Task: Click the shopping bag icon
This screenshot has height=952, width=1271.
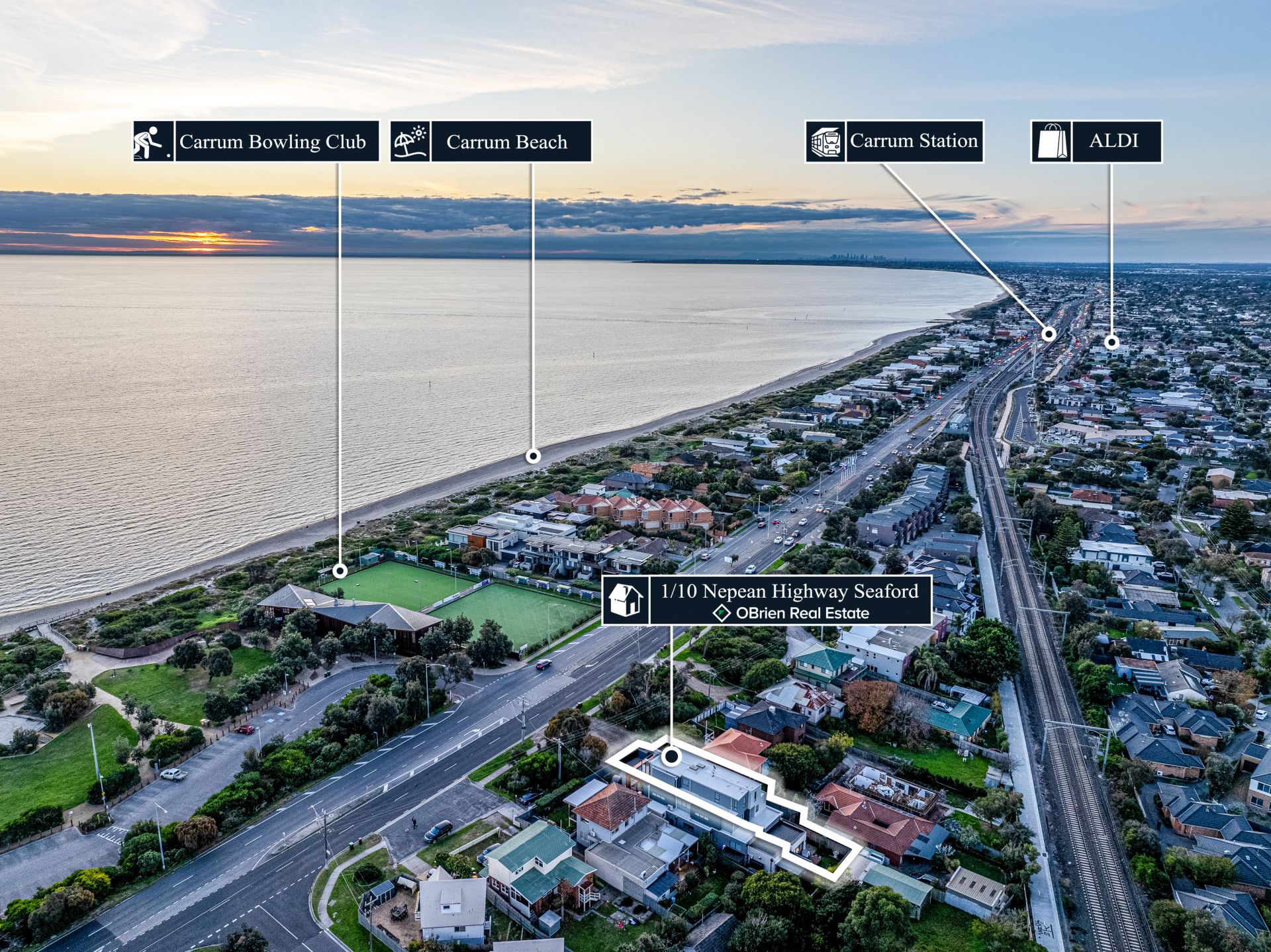Action: [1051, 142]
